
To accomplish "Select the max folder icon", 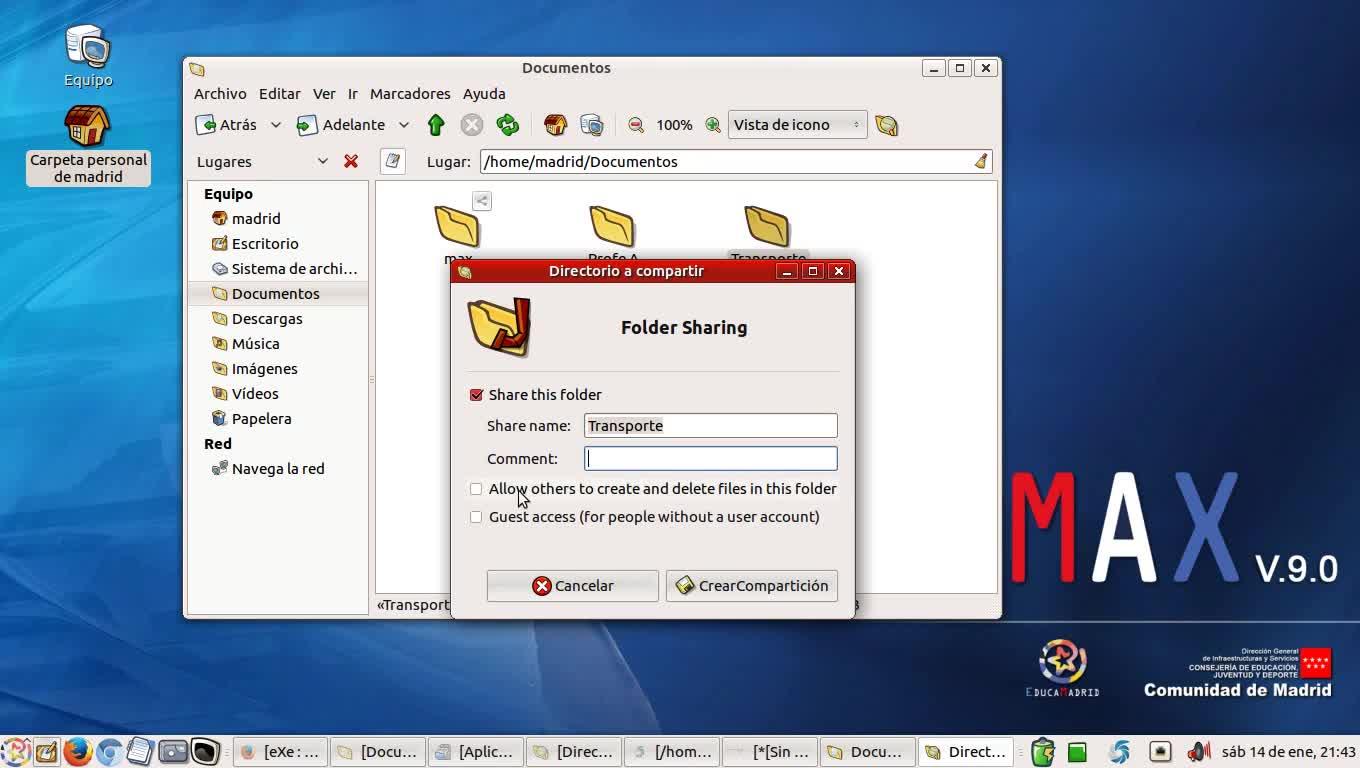I will pos(457,227).
